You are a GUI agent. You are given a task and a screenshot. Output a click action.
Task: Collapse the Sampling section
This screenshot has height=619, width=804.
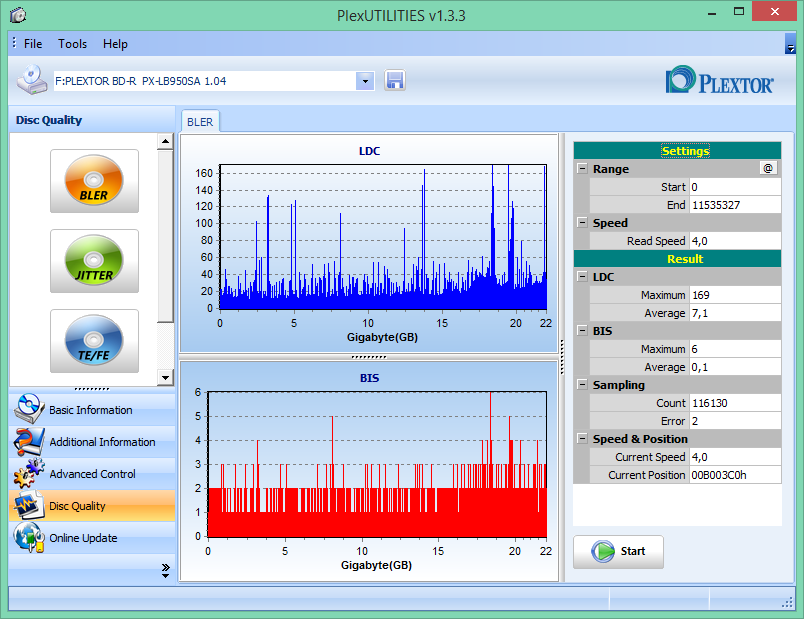click(582, 385)
